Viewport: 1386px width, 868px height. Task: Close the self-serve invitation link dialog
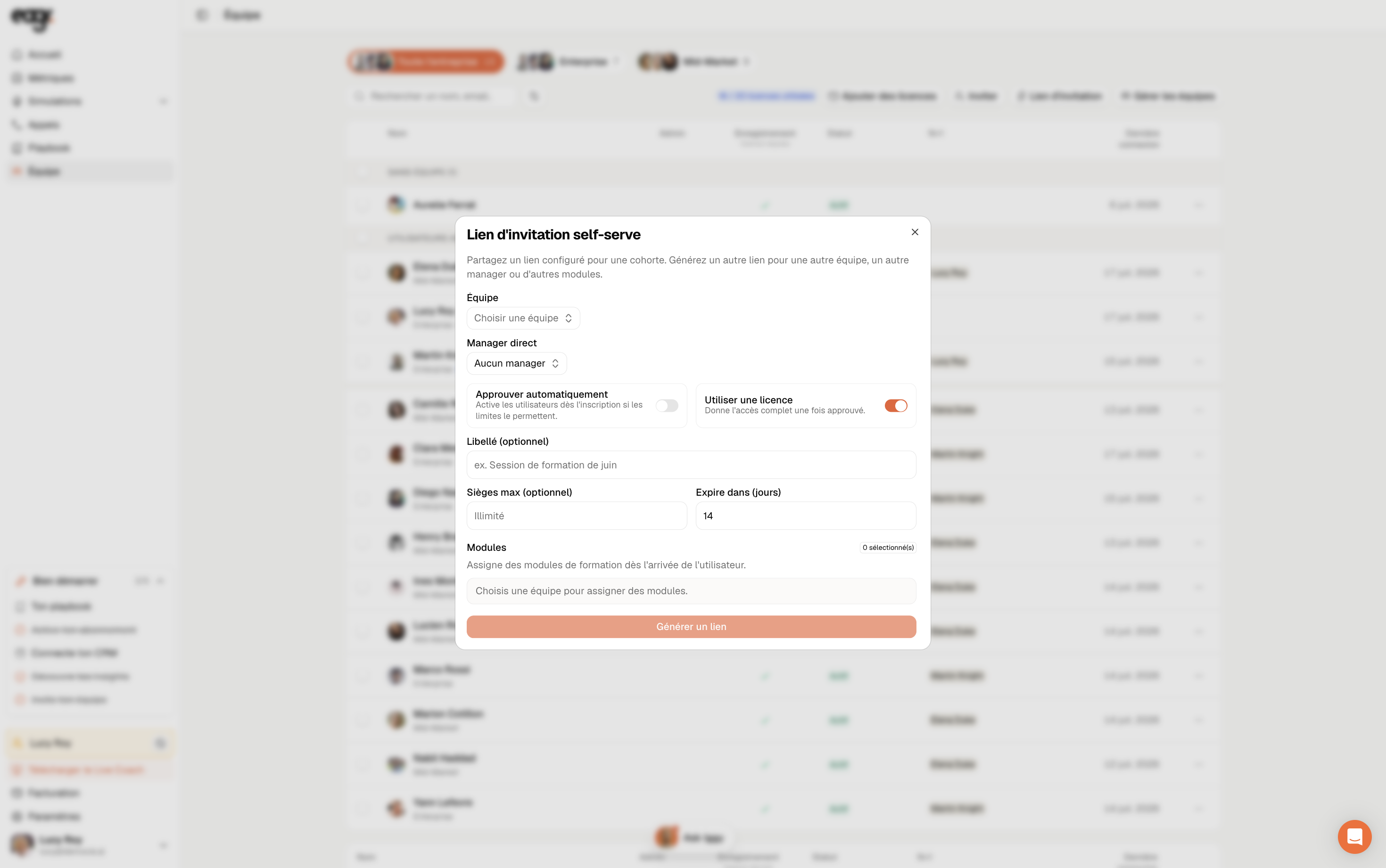click(915, 232)
